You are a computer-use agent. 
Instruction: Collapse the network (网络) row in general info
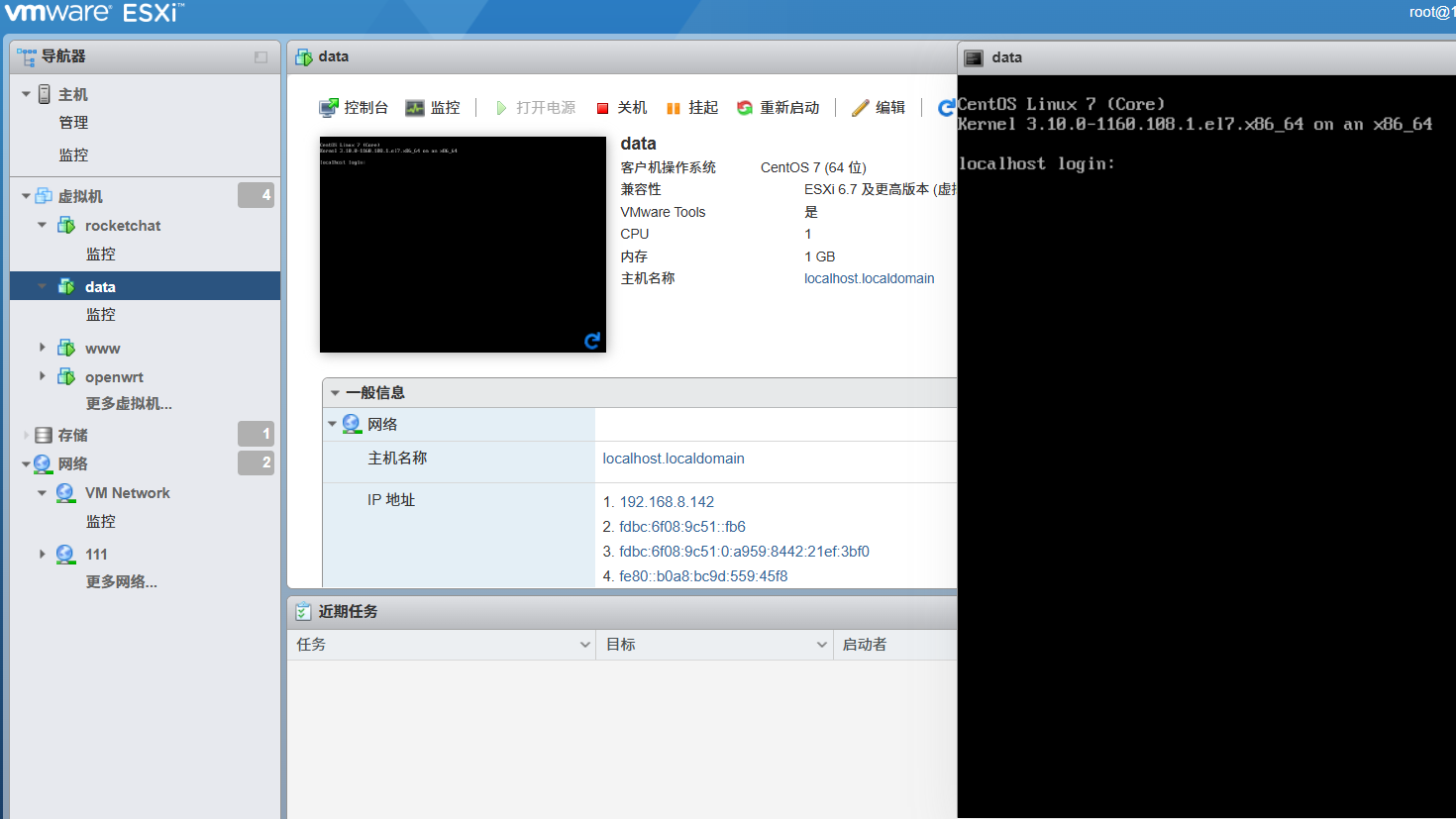332,424
